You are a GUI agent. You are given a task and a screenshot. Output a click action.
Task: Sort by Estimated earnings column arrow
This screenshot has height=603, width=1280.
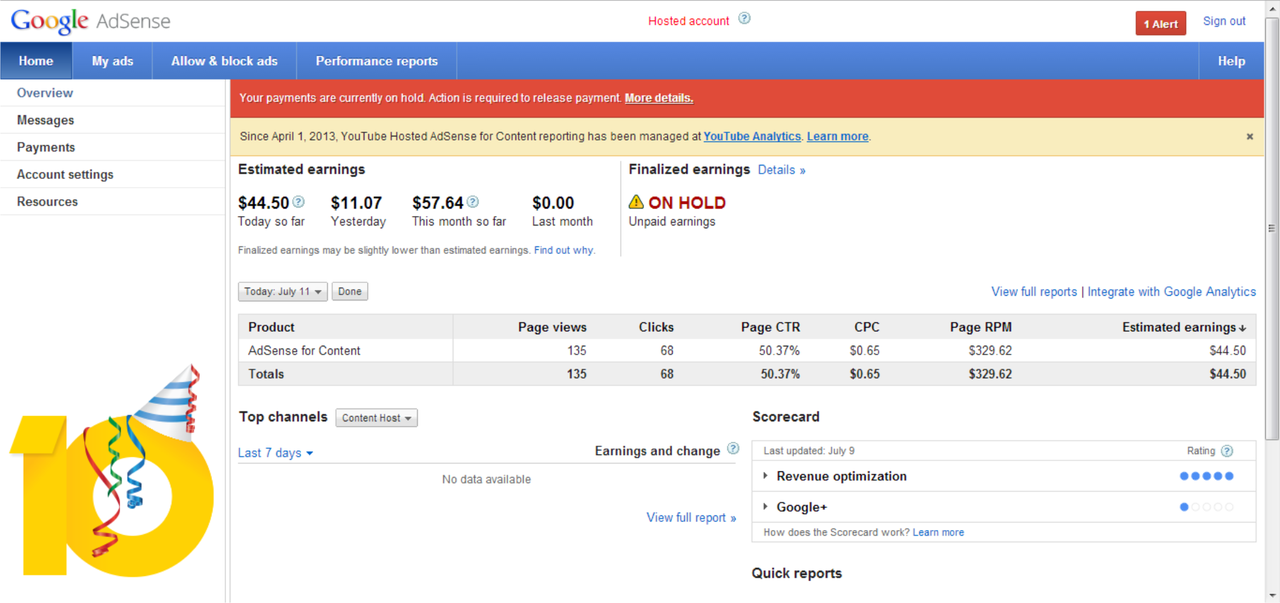click(x=1243, y=328)
